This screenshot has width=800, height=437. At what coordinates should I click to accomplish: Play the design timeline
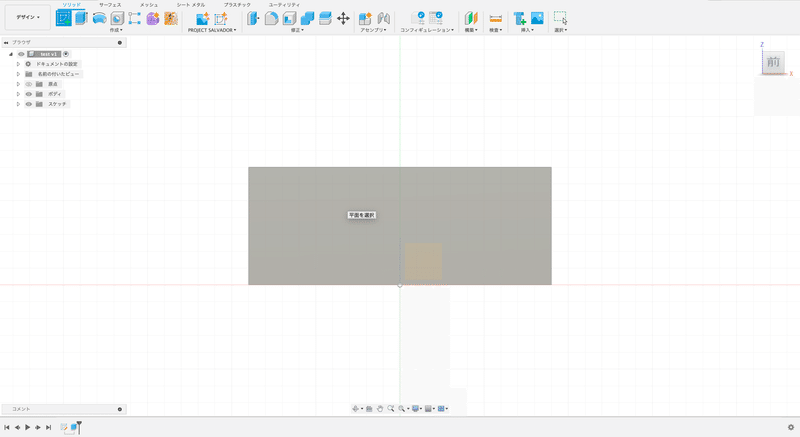(x=28, y=427)
